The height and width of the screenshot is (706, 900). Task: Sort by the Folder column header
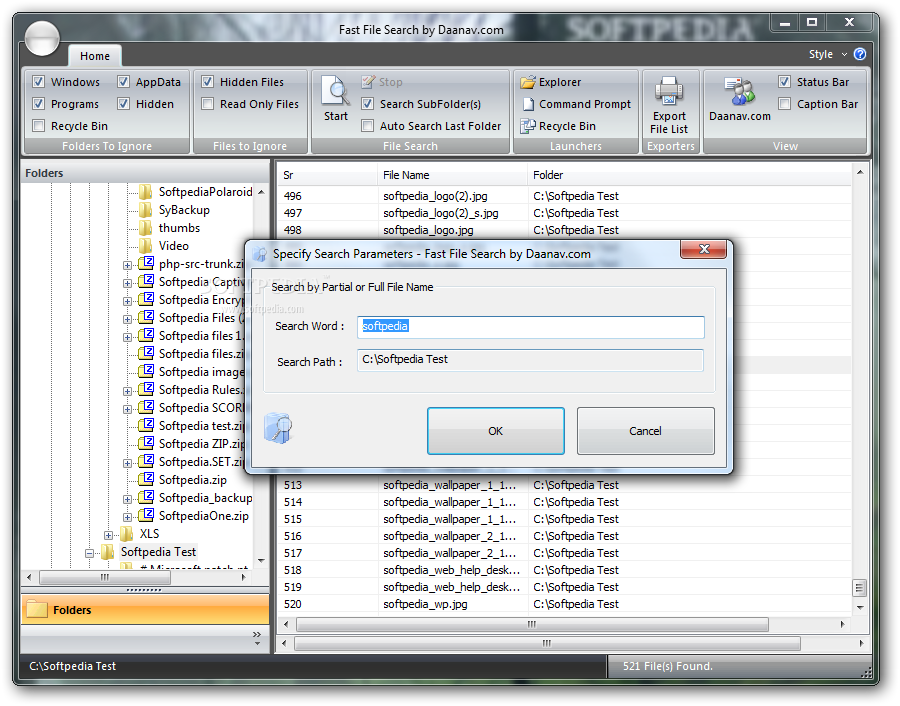689,175
